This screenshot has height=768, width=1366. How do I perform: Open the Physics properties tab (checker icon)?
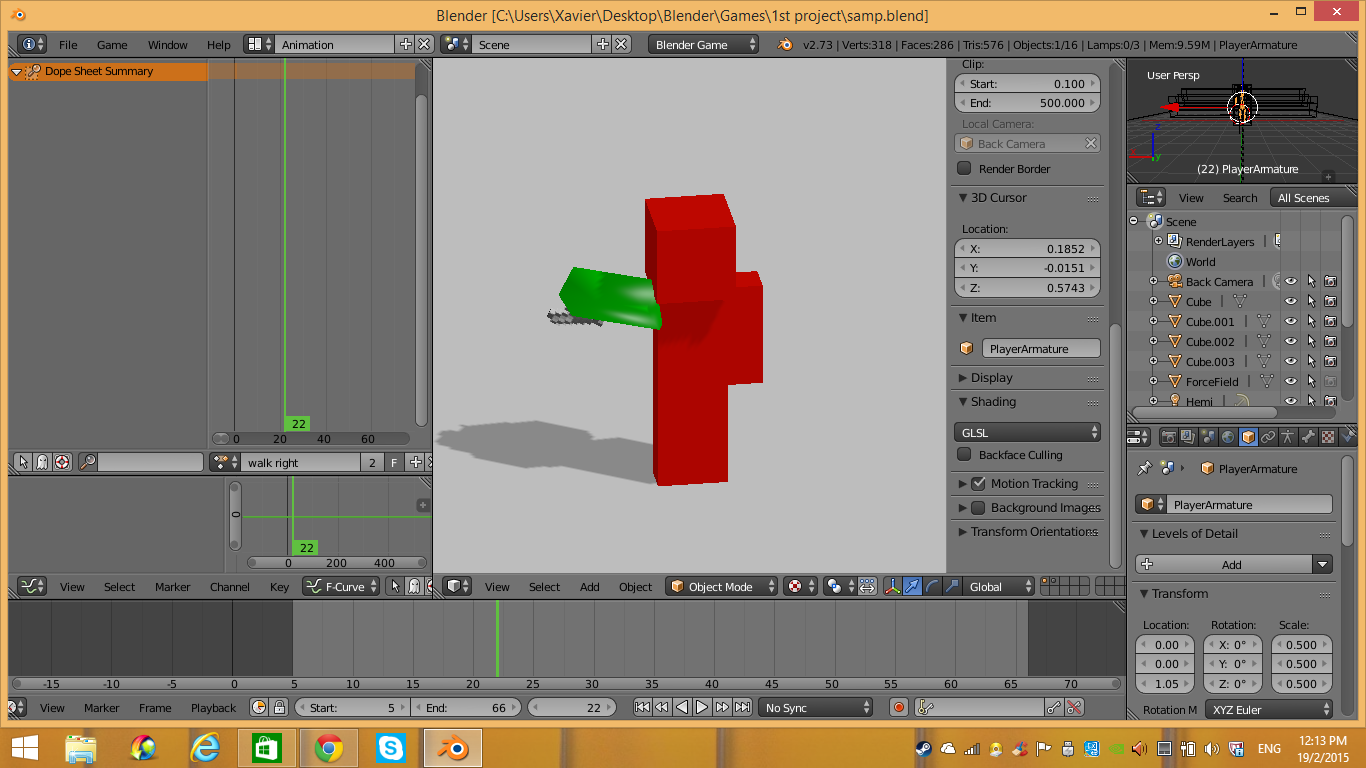click(1328, 437)
